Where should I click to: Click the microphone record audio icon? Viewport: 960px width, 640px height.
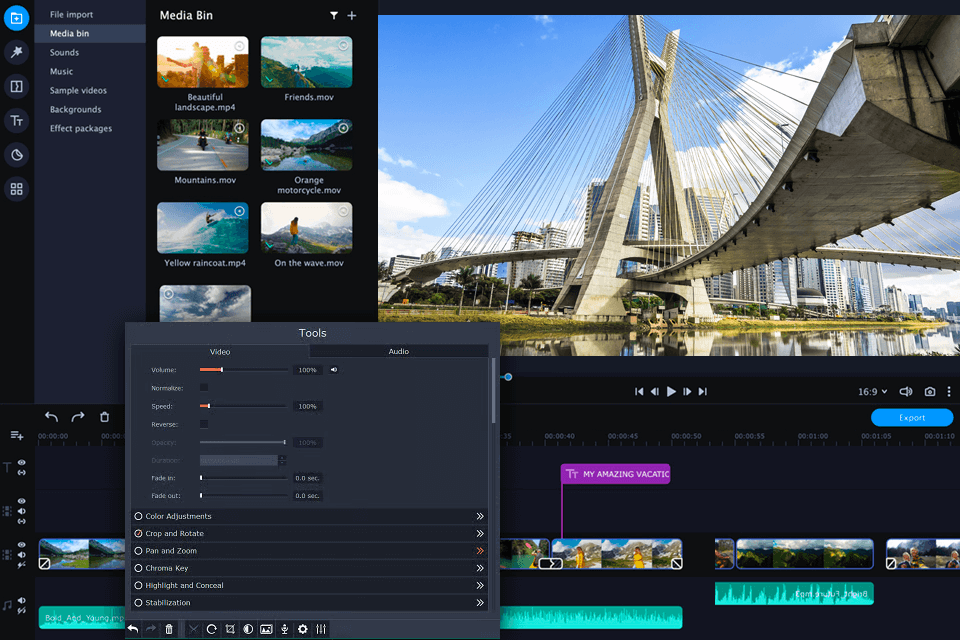(x=284, y=629)
